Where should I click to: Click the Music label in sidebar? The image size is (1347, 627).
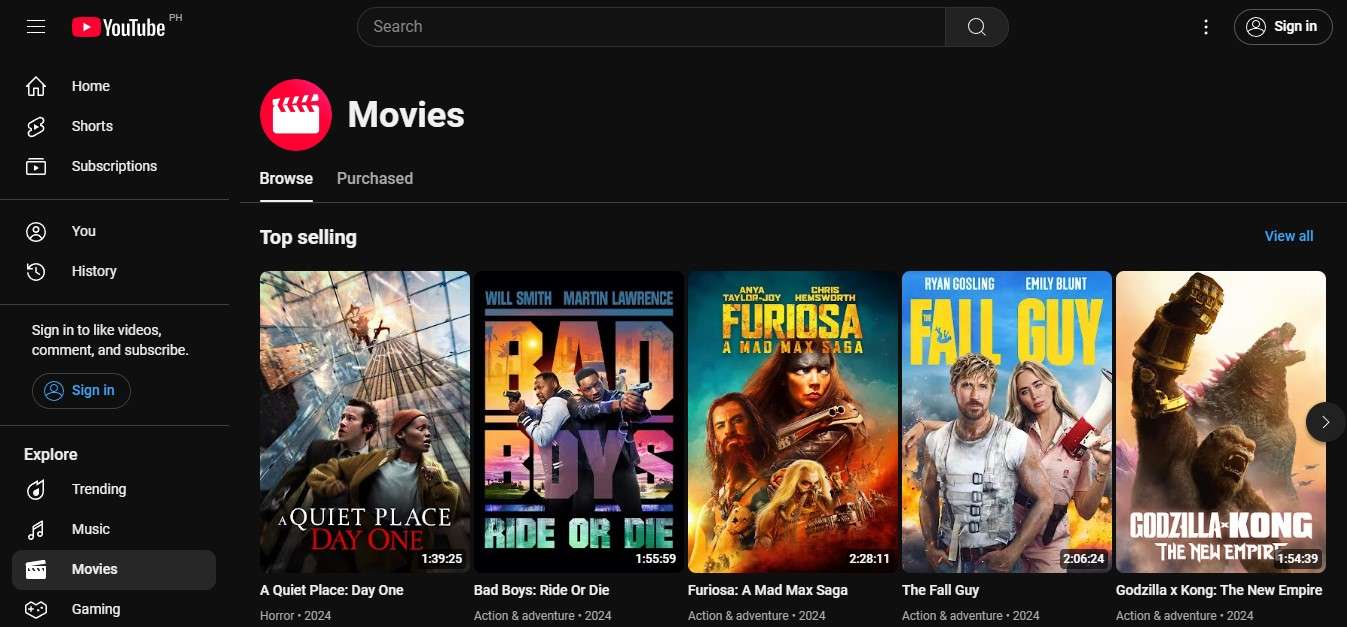(91, 529)
